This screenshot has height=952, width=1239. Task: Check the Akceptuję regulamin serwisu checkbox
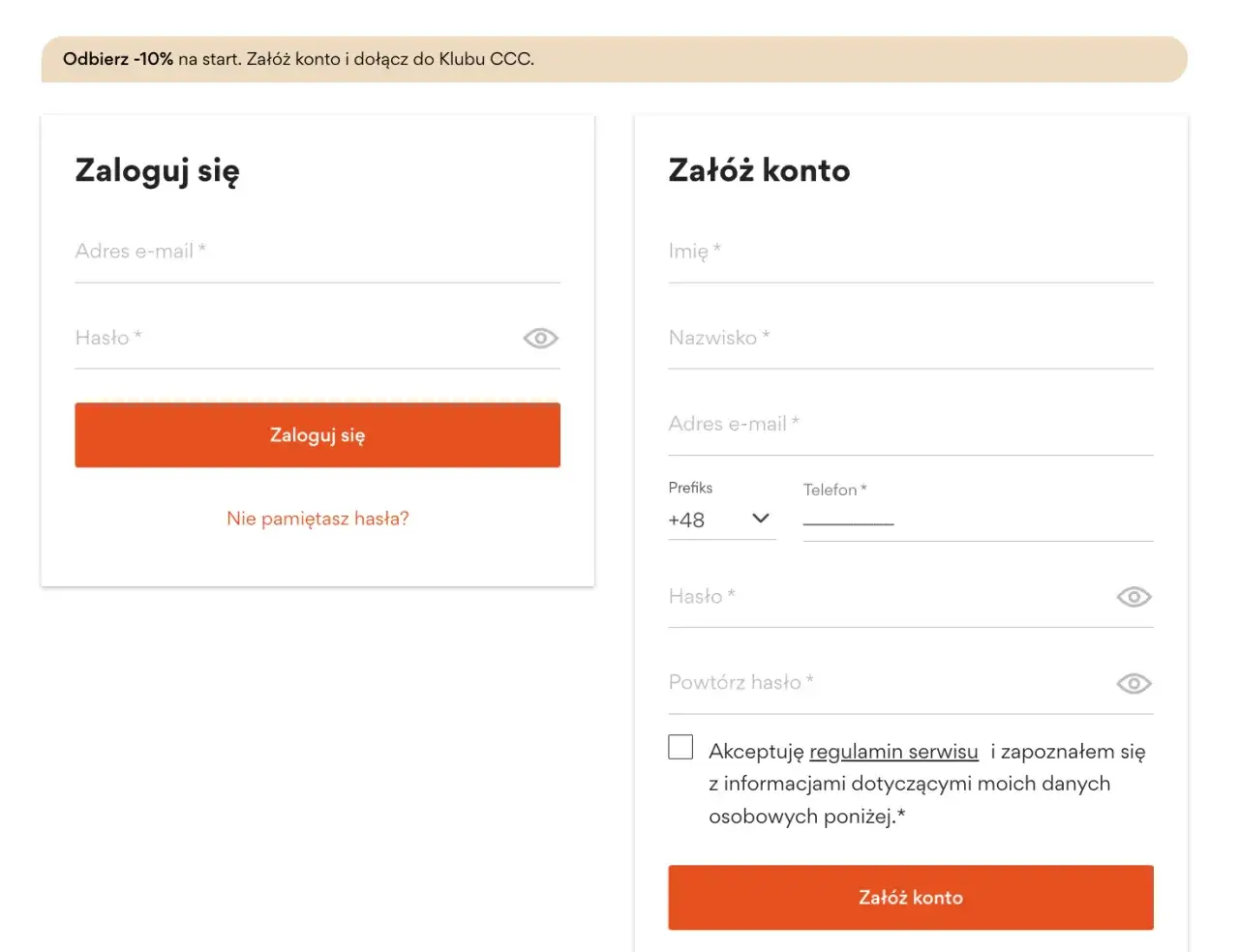click(680, 746)
